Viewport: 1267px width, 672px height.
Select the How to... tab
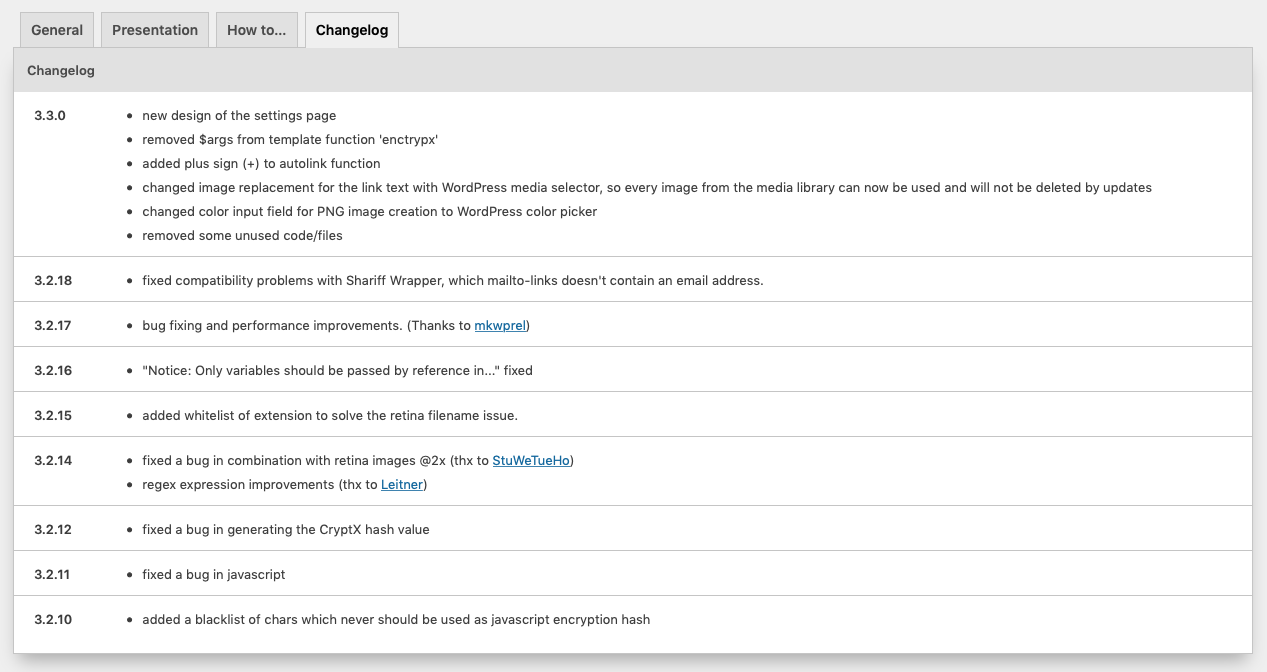(256, 30)
